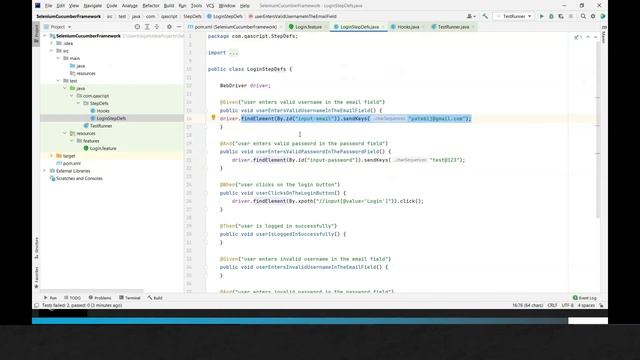The width and height of the screenshot is (640, 360).
Task: Toggle tool window quick access icon in status bar
Action: tap(36, 305)
